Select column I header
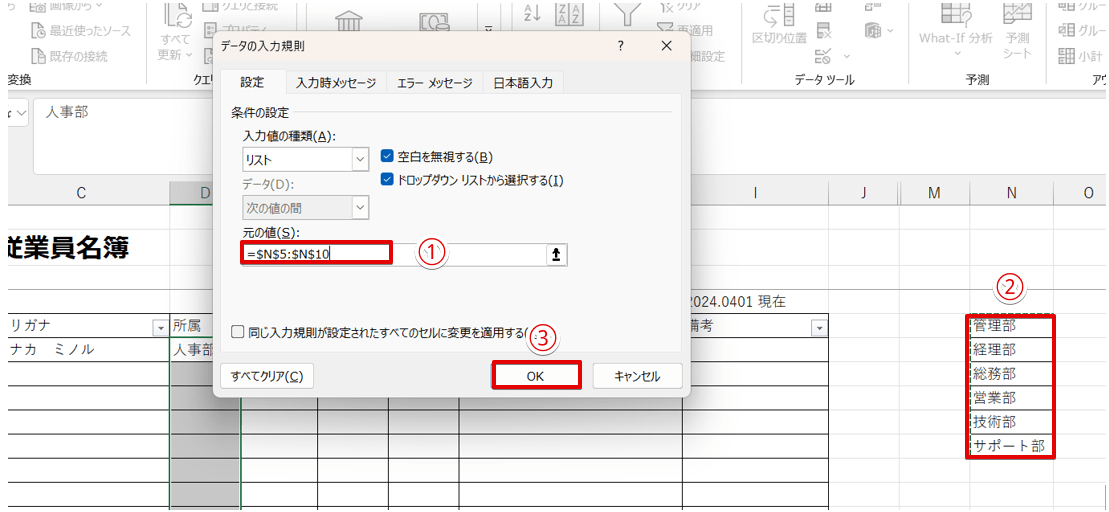This screenshot has width=1109, height=512. pyautogui.click(x=755, y=193)
